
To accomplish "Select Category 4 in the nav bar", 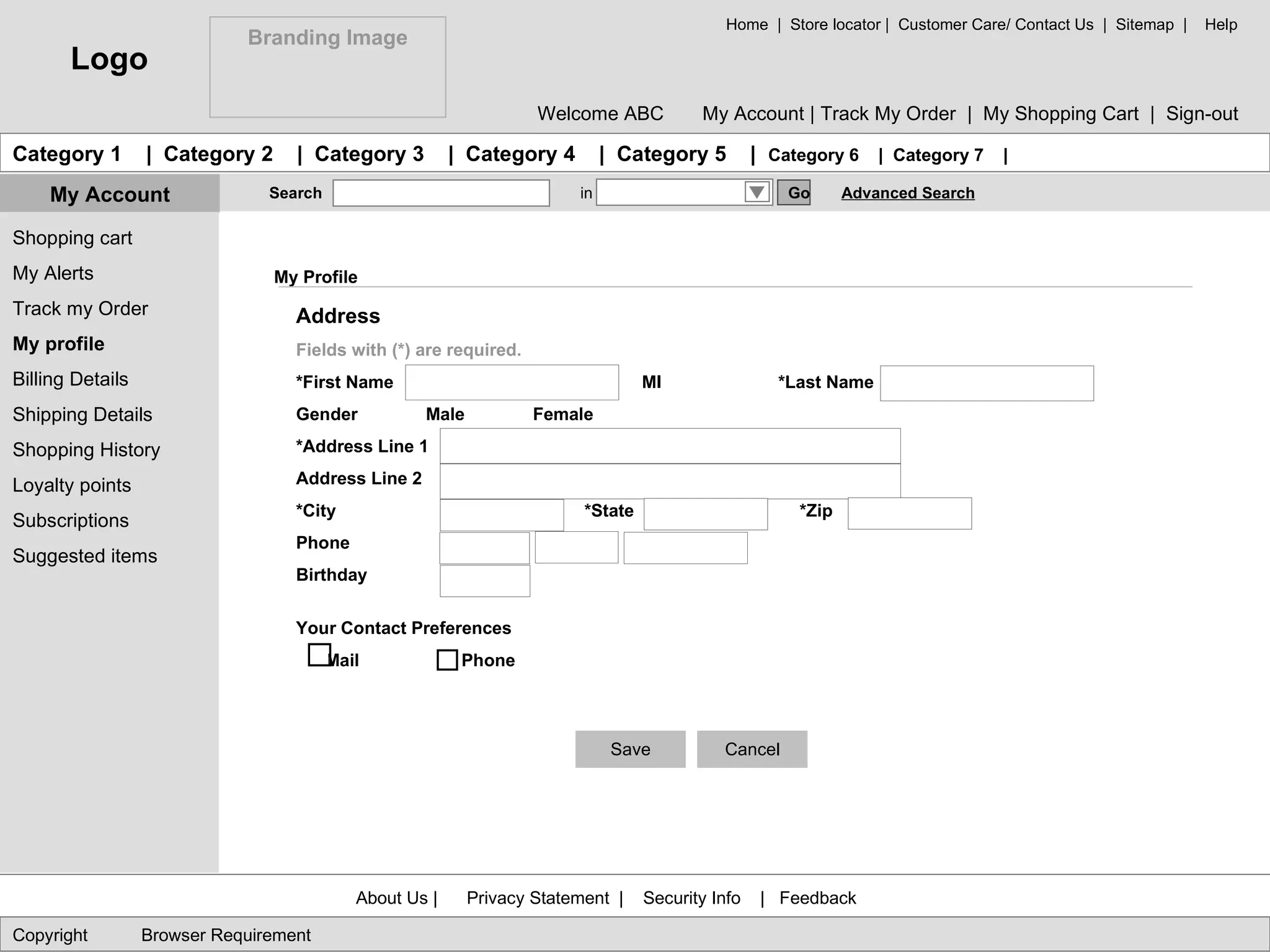I will point(520,154).
